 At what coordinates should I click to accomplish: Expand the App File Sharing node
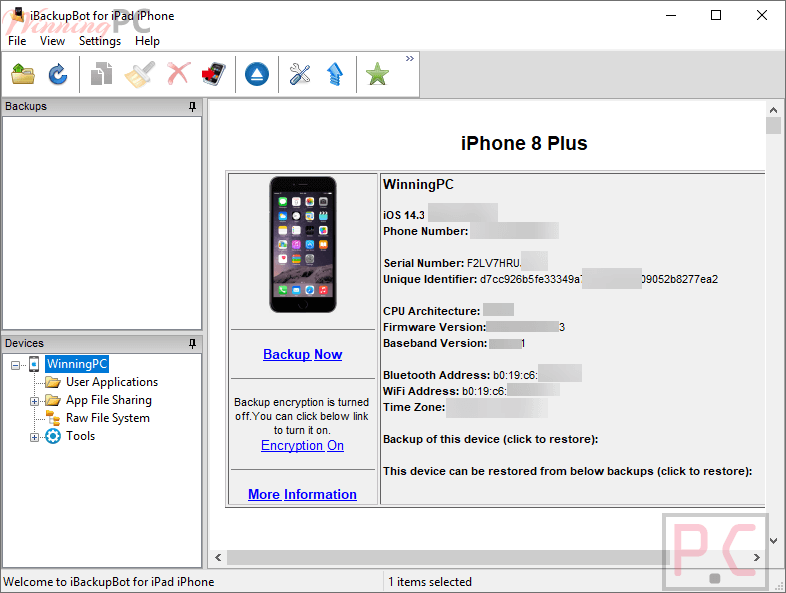(34, 401)
